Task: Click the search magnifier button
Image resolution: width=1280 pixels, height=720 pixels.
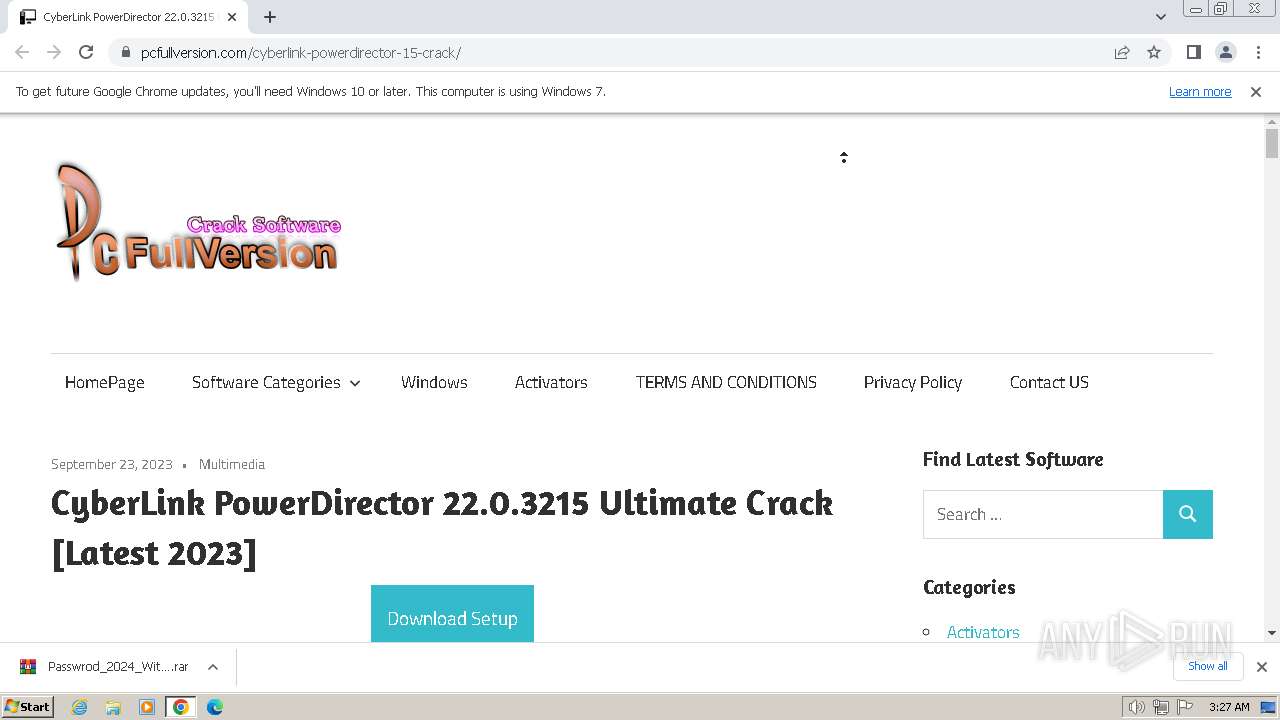Action: pos(1188,514)
